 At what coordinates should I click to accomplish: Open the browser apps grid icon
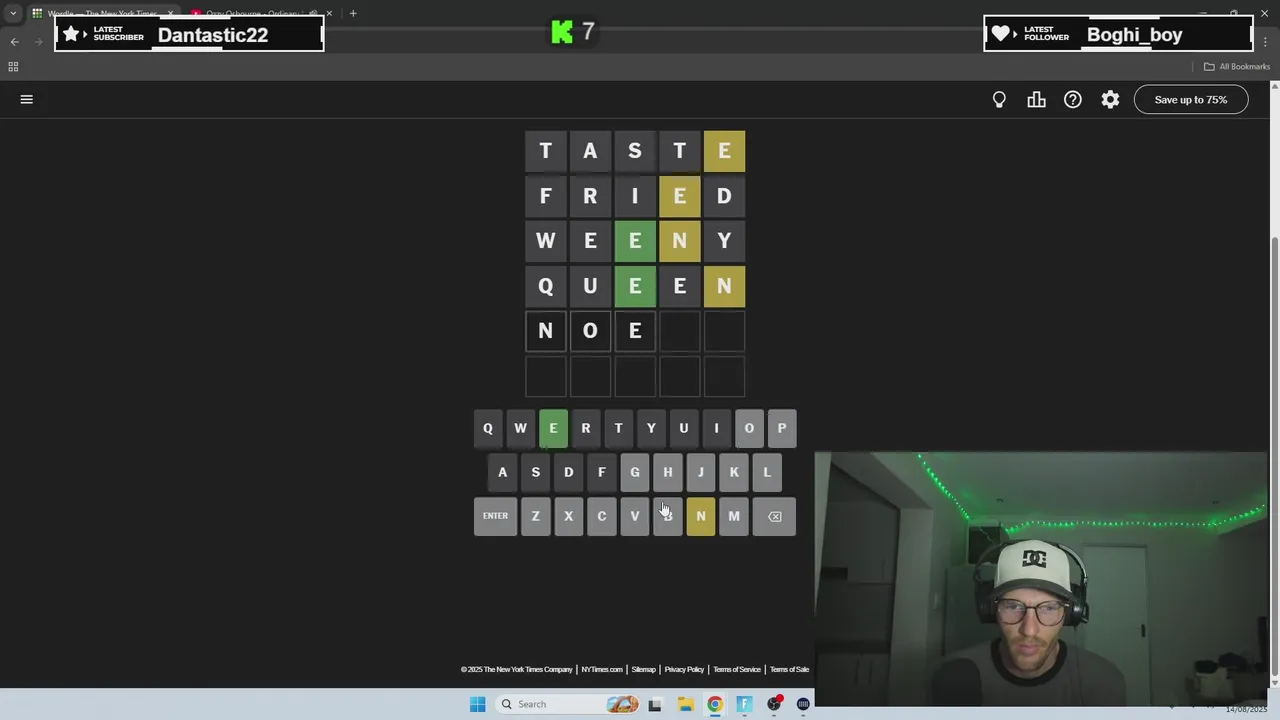(x=13, y=66)
